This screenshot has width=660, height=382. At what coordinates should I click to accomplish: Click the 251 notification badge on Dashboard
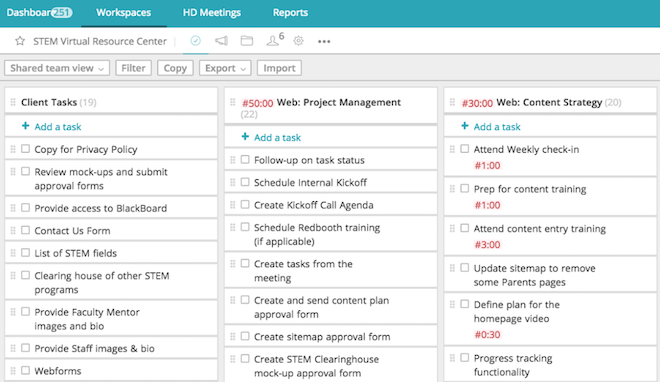tap(61, 13)
